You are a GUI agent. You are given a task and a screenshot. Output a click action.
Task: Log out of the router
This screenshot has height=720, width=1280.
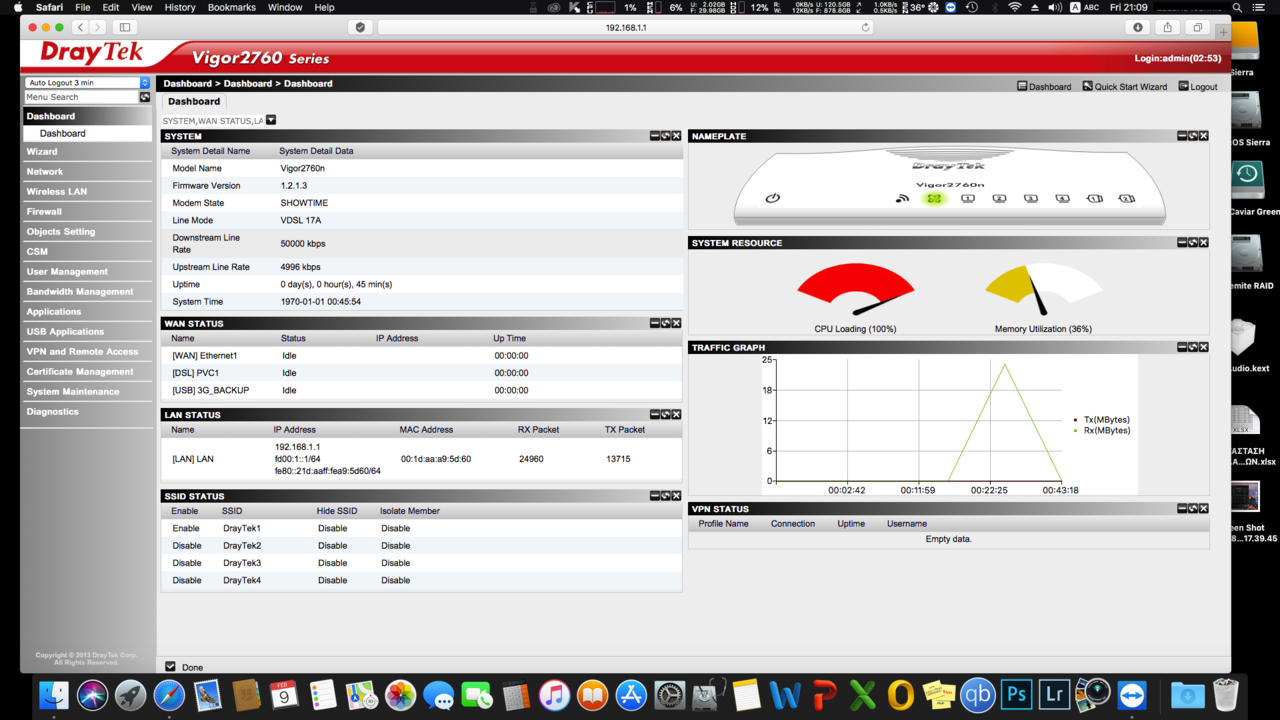tap(1198, 87)
